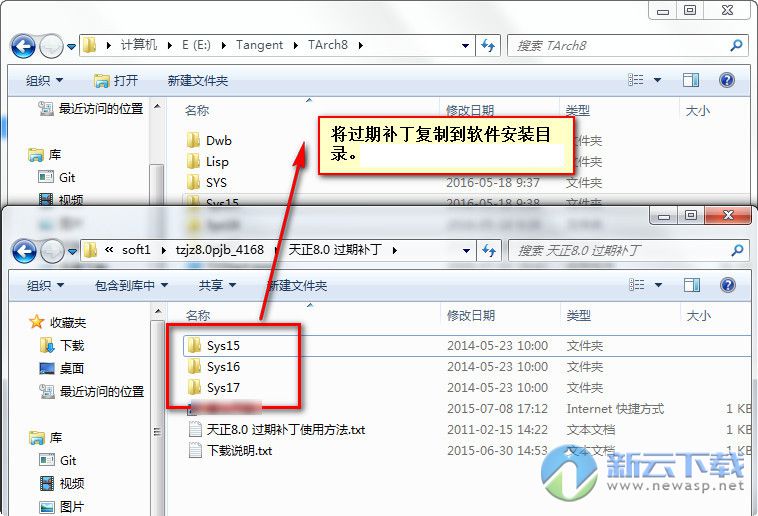Go back in the 过期补丁 window

[x=24, y=251]
